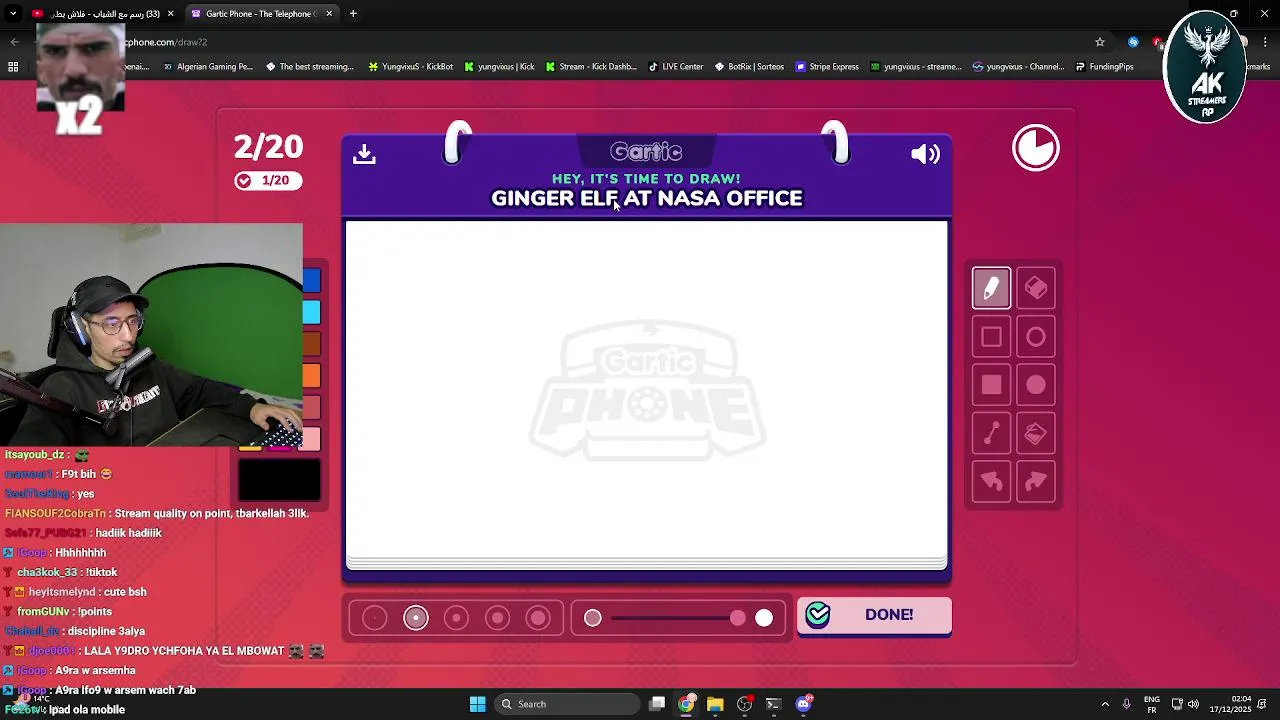Click the browser address bar URL
The image size is (1280, 720).
click(x=166, y=42)
